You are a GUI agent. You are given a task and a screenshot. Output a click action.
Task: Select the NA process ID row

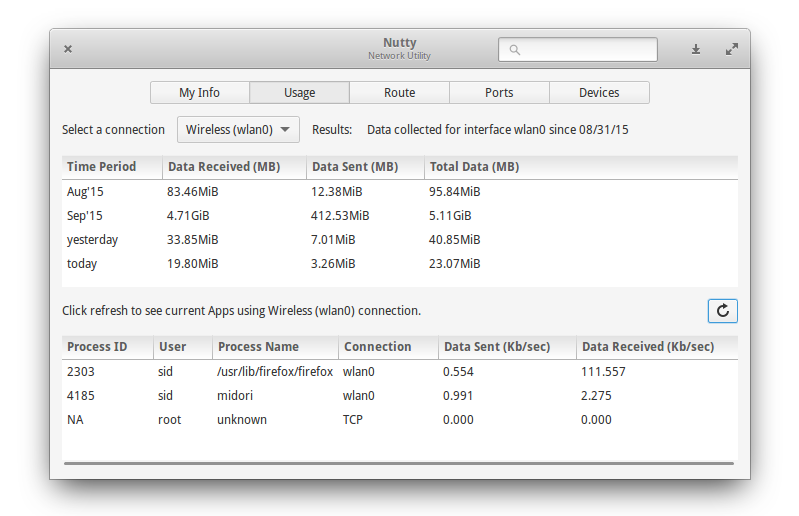click(x=400, y=420)
